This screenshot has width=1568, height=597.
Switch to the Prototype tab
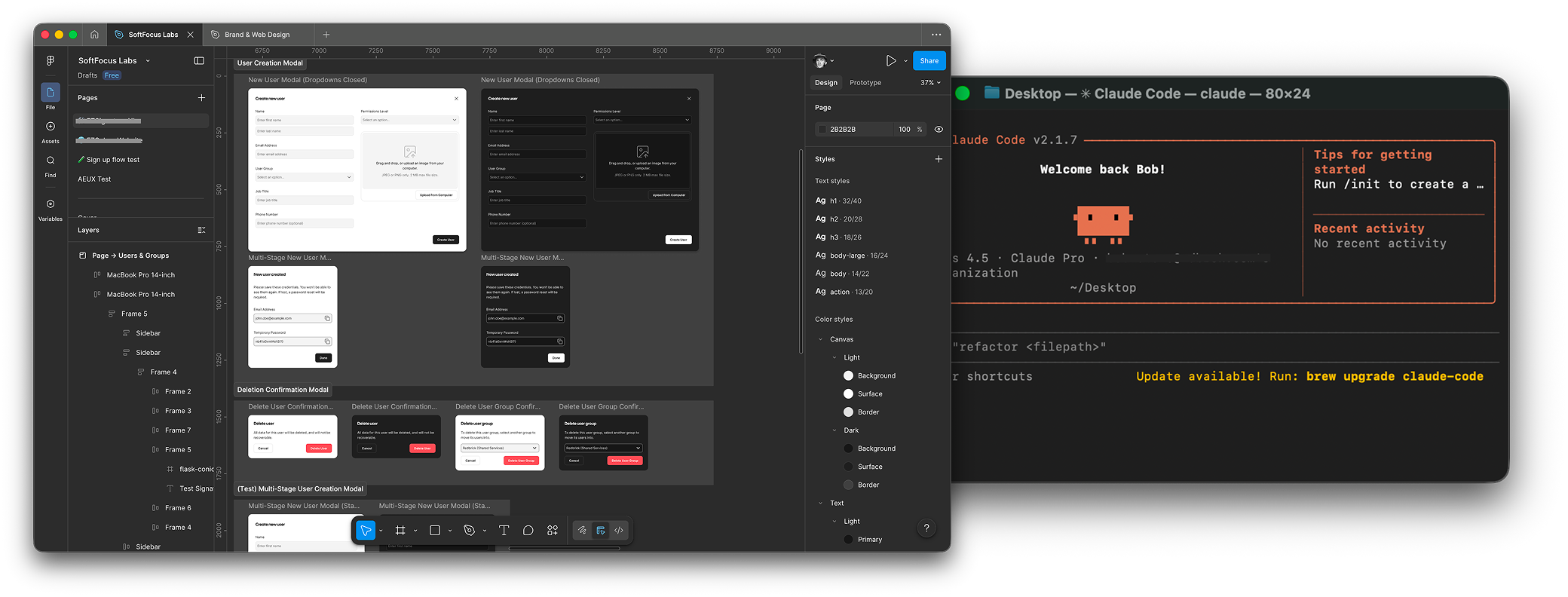865,83
